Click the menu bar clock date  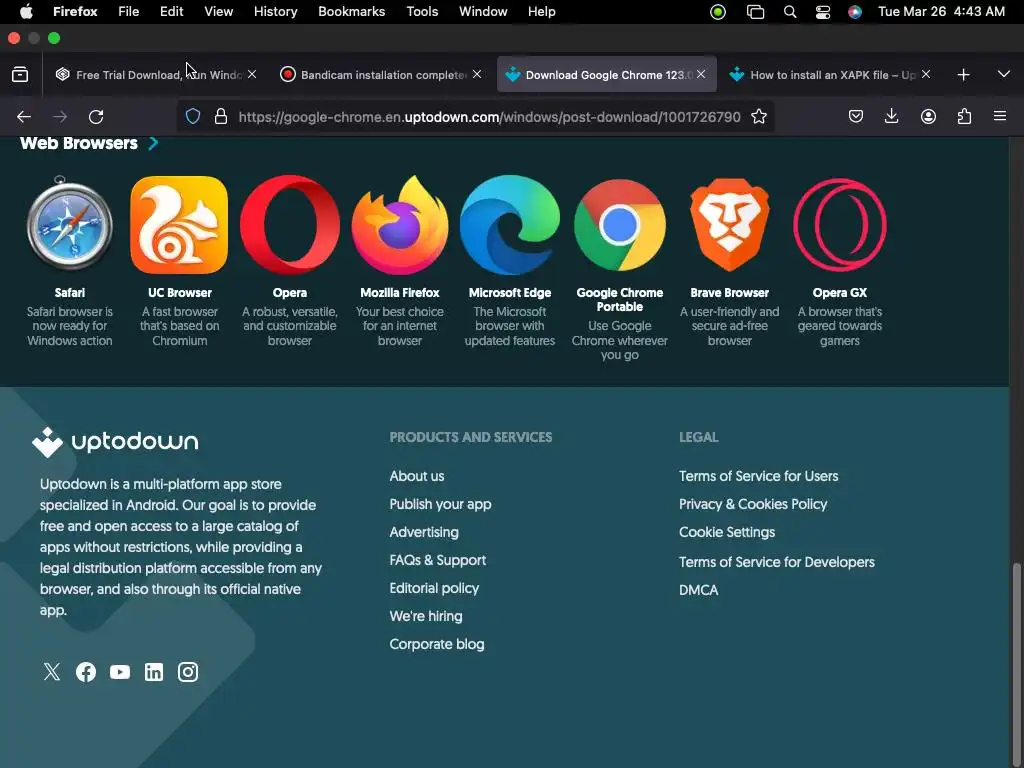[x=941, y=12]
